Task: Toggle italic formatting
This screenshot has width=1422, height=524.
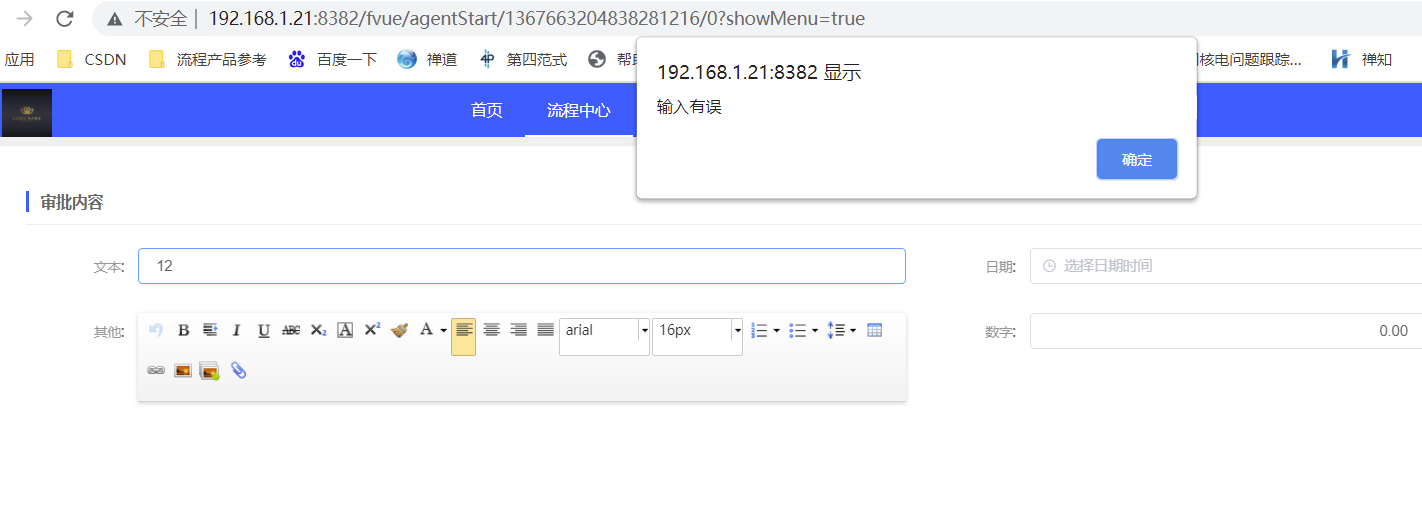Action: coord(237,330)
